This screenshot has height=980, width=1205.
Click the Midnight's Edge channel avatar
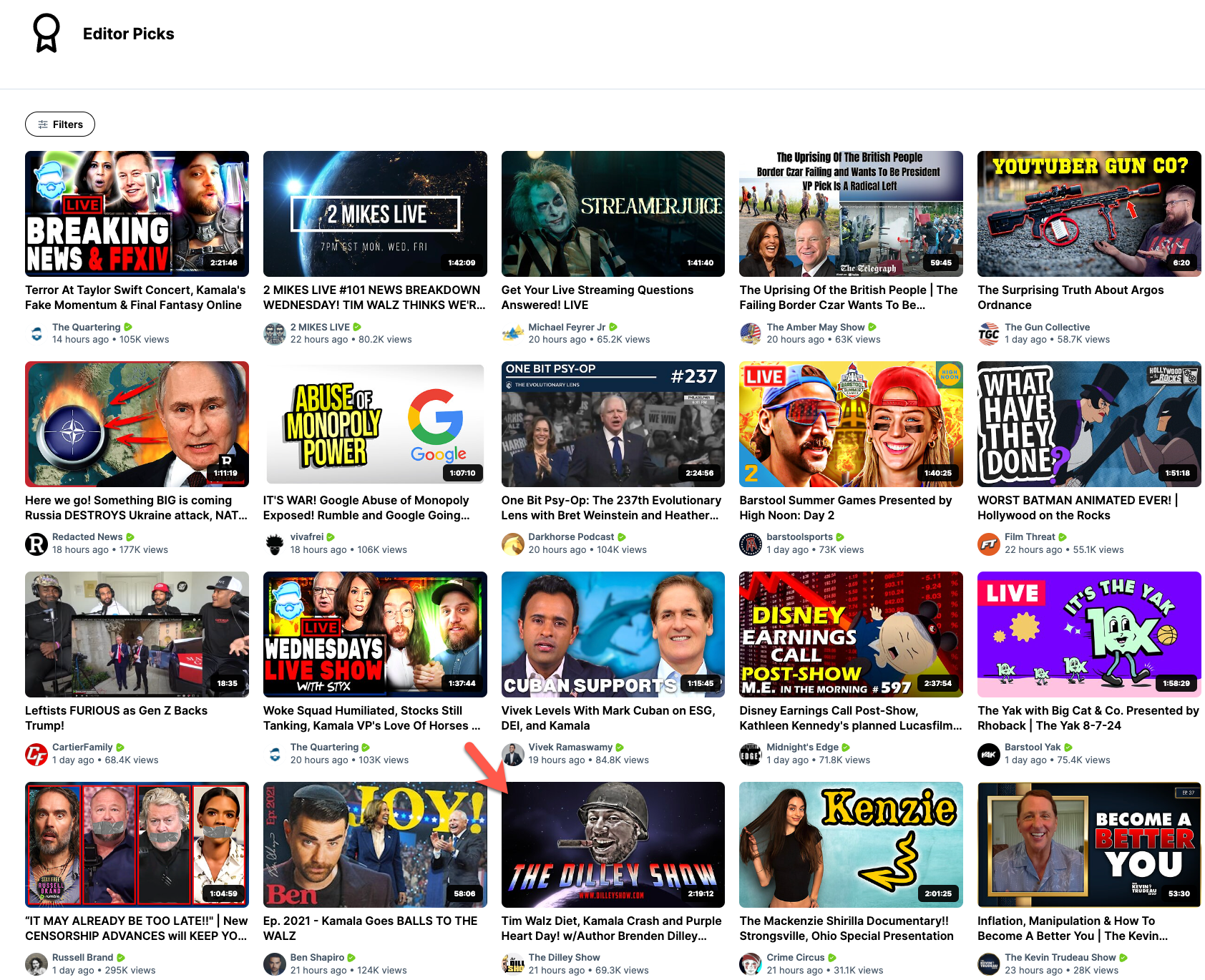(x=751, y=755)
